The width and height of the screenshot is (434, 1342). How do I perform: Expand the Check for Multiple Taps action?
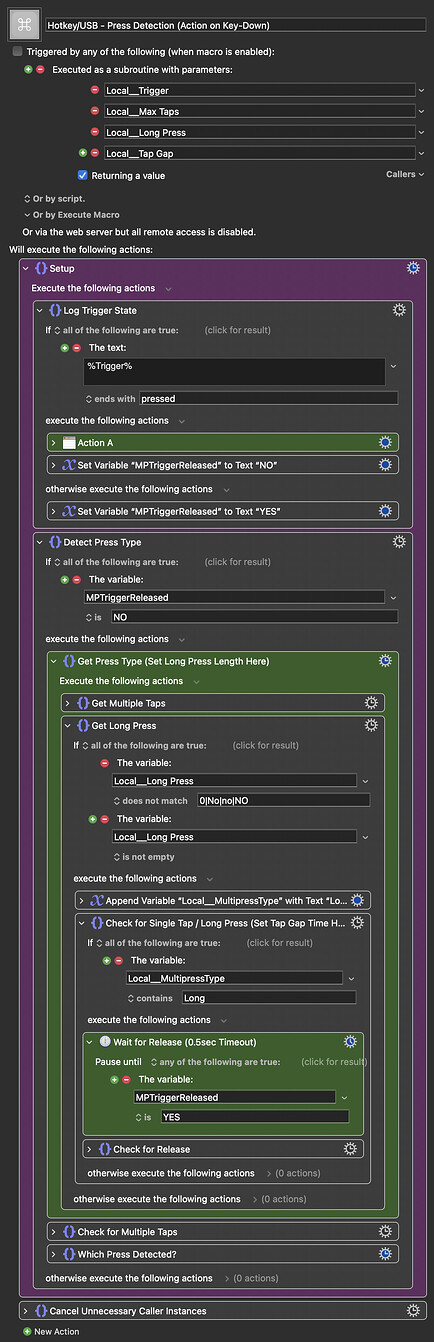54,1232
